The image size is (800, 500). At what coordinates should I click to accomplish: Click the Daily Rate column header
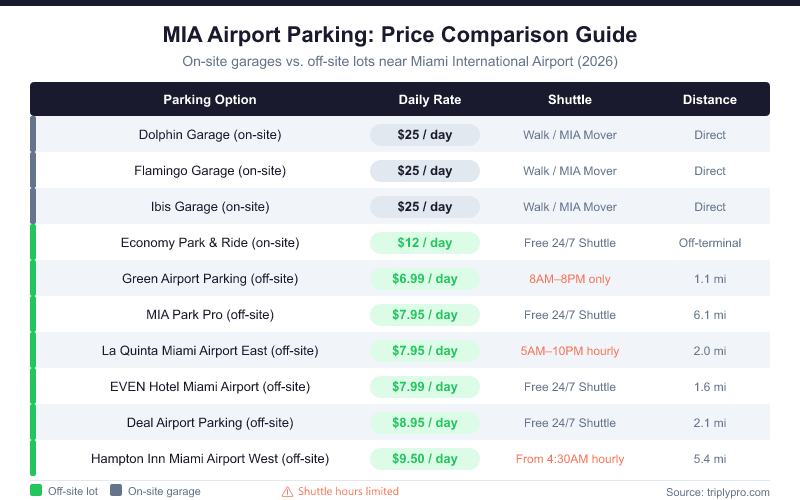425,99
